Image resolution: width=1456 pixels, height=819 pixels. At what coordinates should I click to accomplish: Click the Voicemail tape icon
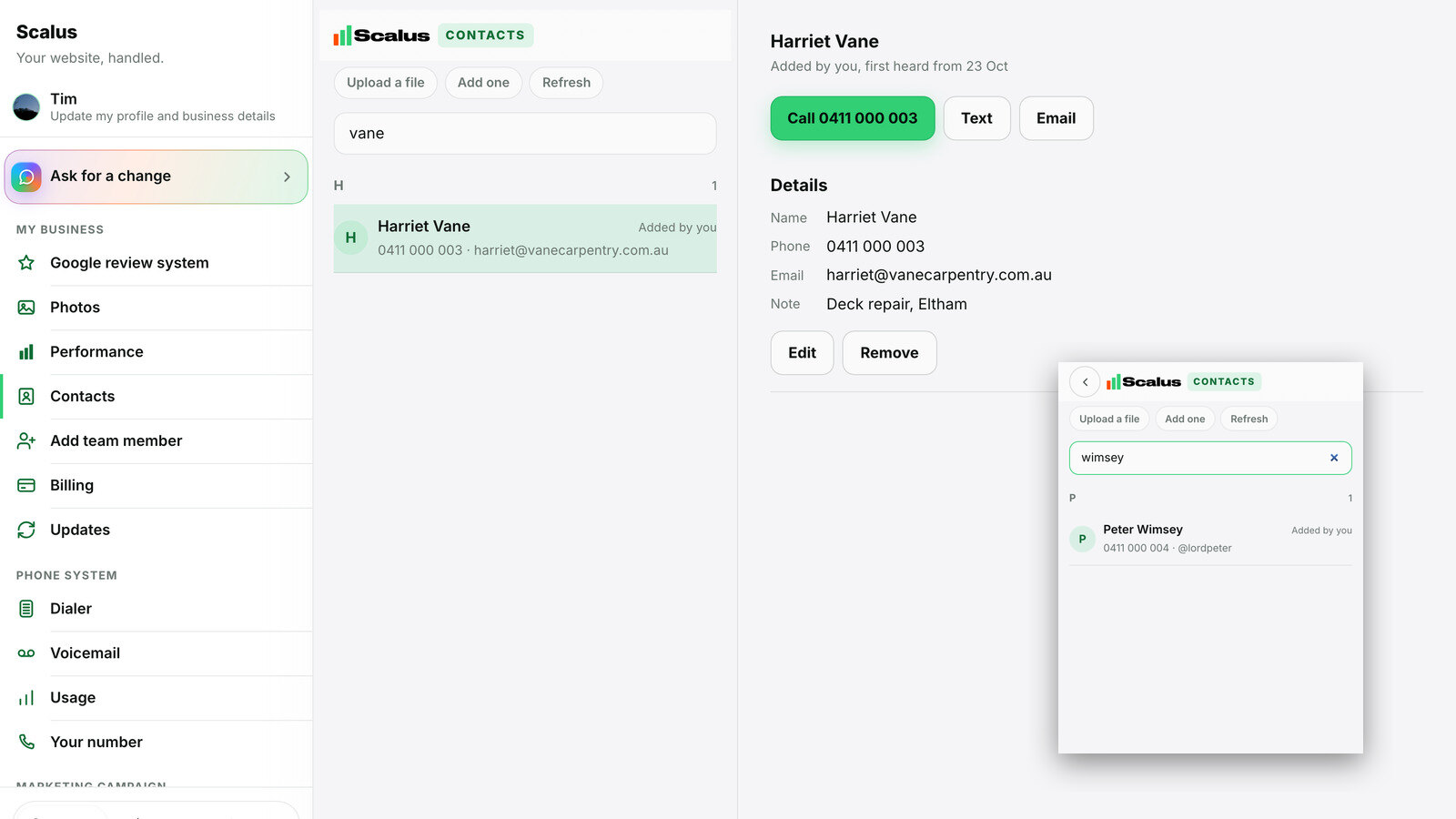click(x=26, y=653)
